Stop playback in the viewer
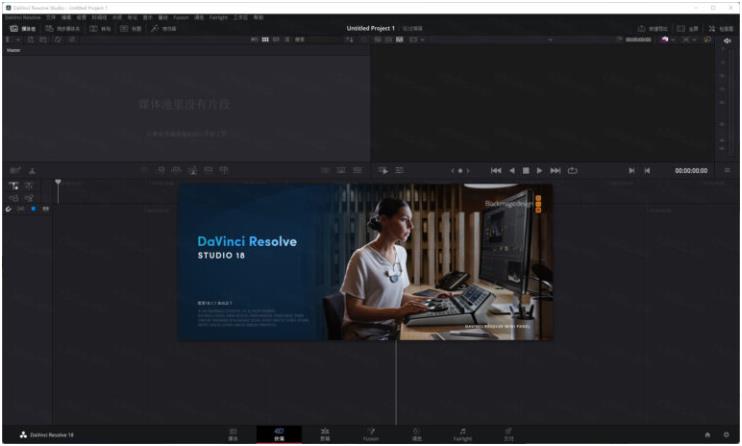 526,170
